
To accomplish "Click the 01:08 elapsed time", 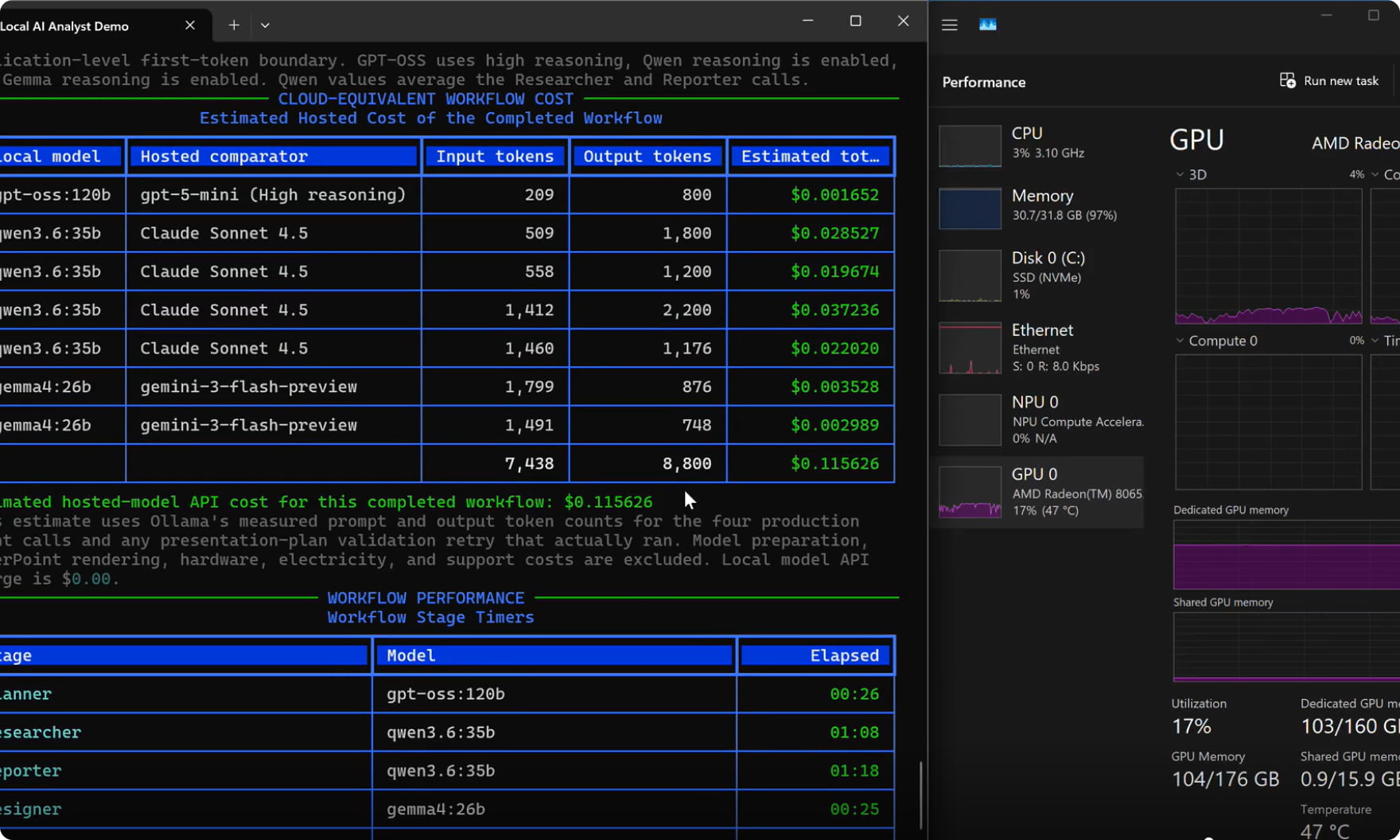I will (x=854, y=733).
